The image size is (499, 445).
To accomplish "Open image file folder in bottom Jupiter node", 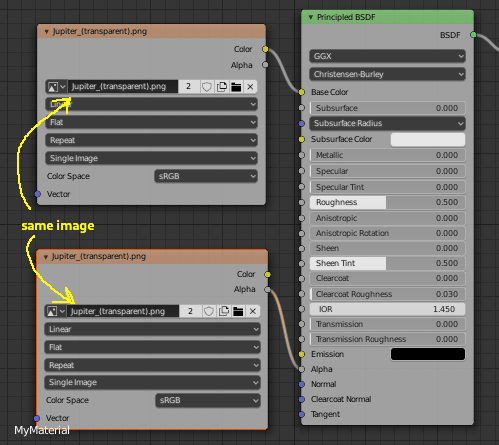I will [x=238, y=311].
